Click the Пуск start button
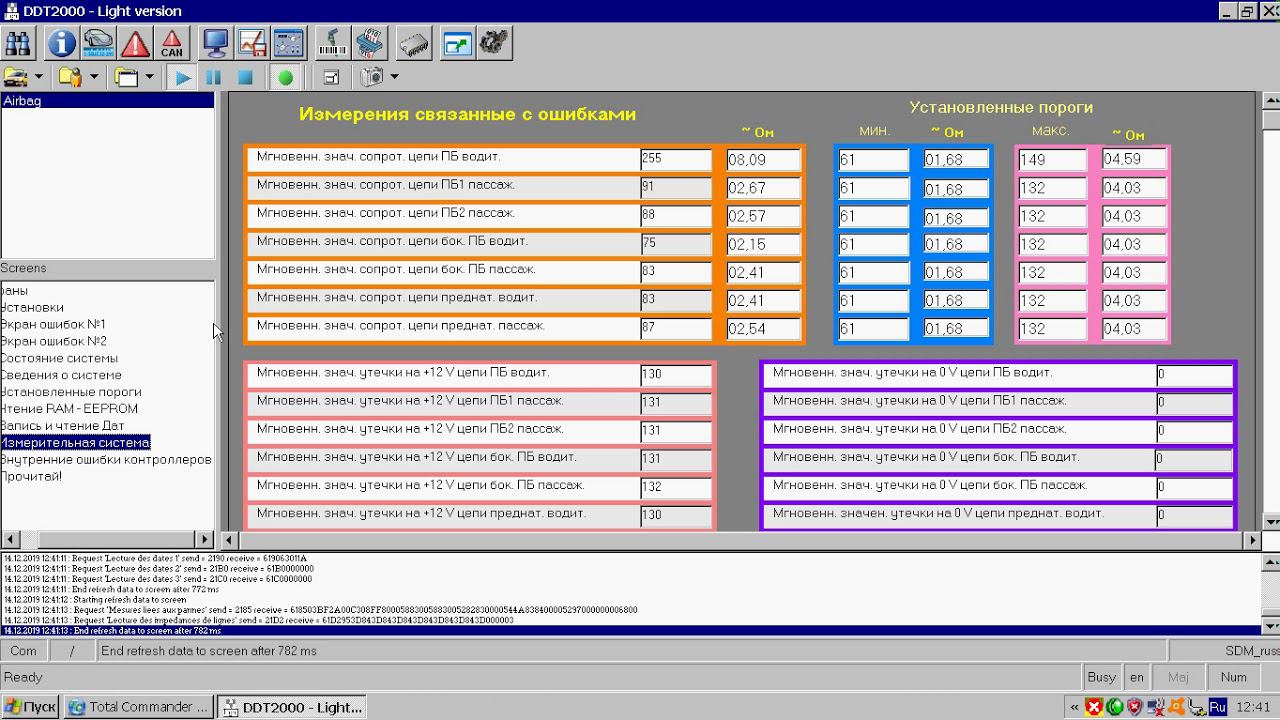Screen dimensions: 1280x720 [x=30, y=707]
